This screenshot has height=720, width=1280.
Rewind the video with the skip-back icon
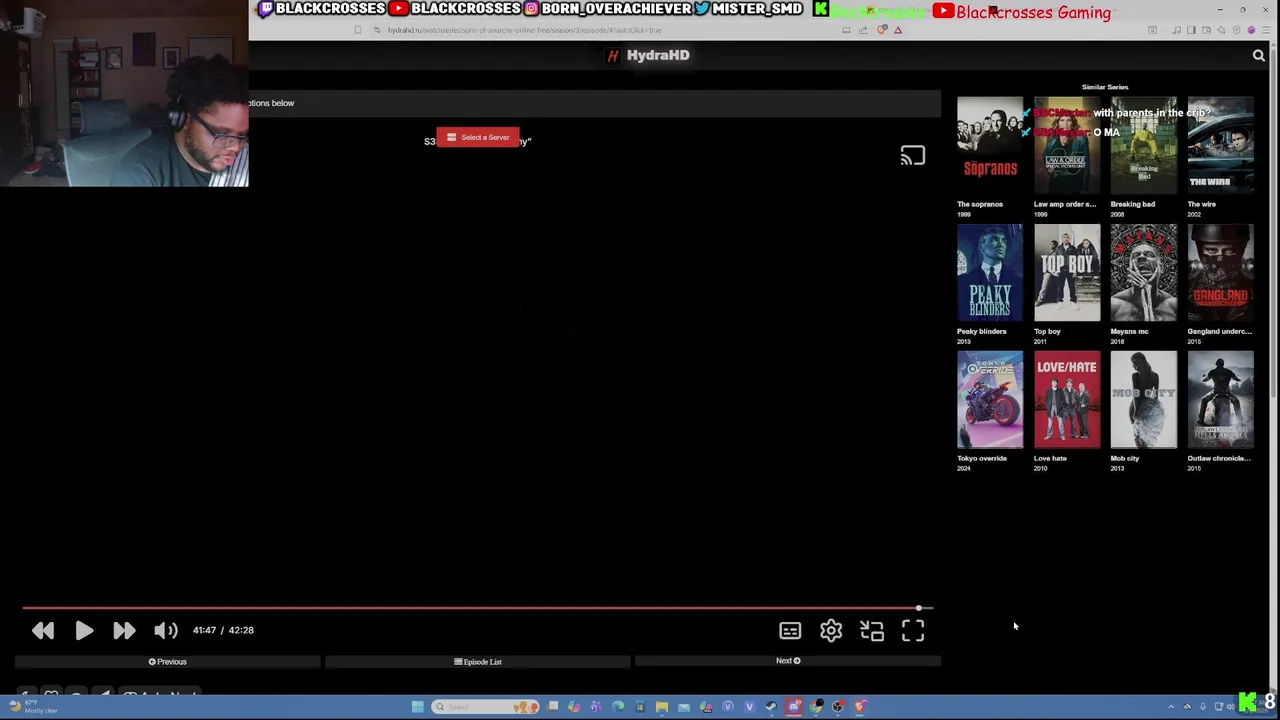click(43, 630)
